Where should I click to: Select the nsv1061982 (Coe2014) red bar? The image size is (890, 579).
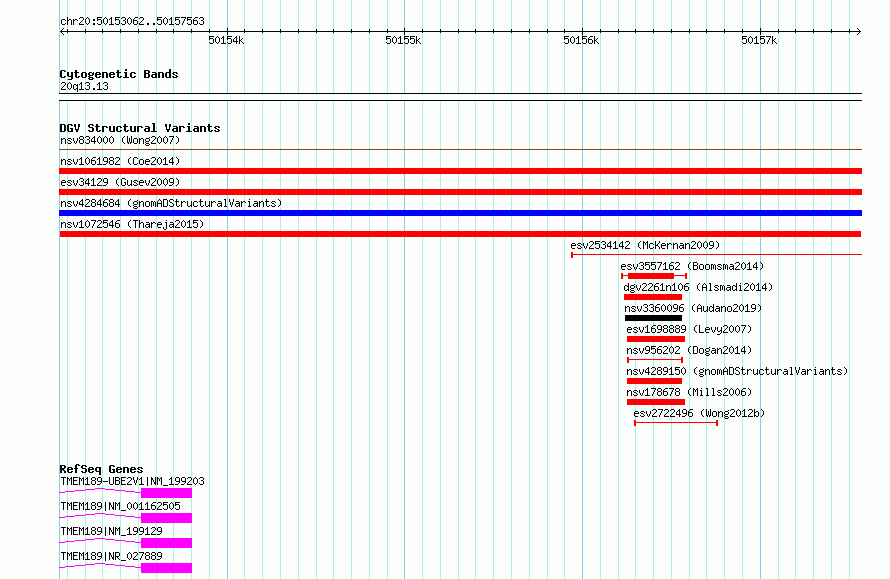click(x=460, y=171)
